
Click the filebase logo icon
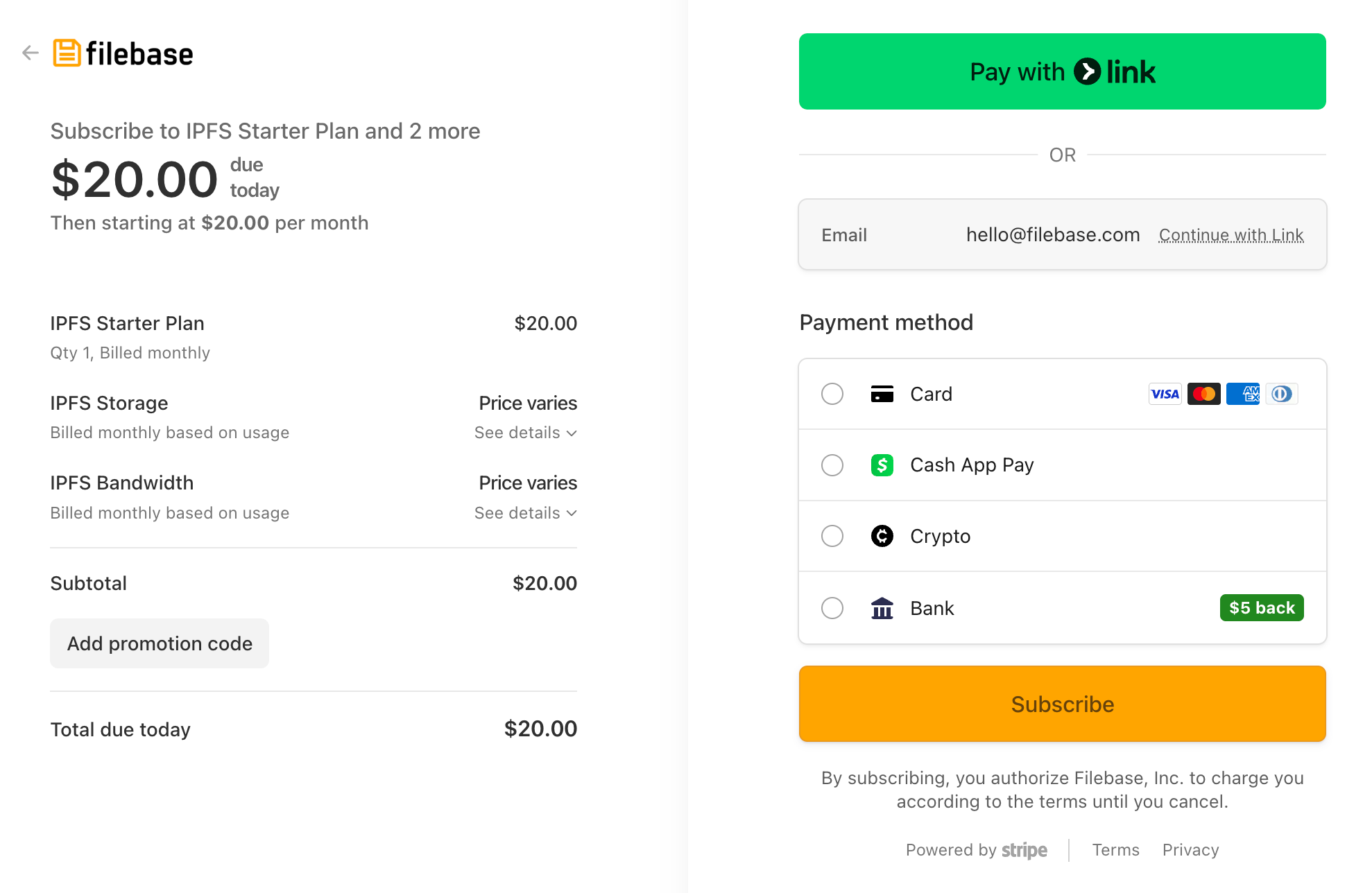(x=67, y=53)
